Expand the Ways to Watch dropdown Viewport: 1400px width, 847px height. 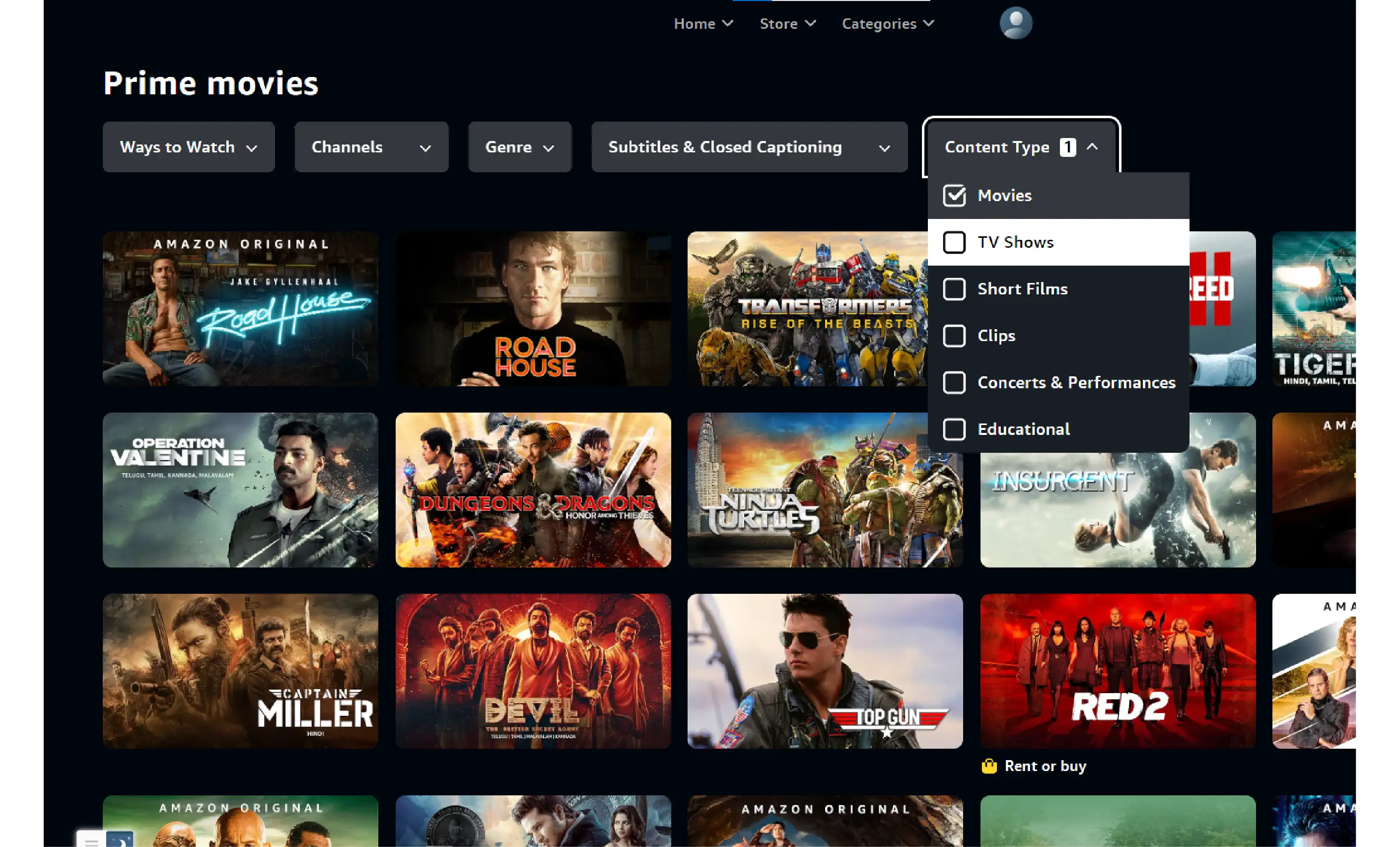pyautogui.click(x=189, y=147)
